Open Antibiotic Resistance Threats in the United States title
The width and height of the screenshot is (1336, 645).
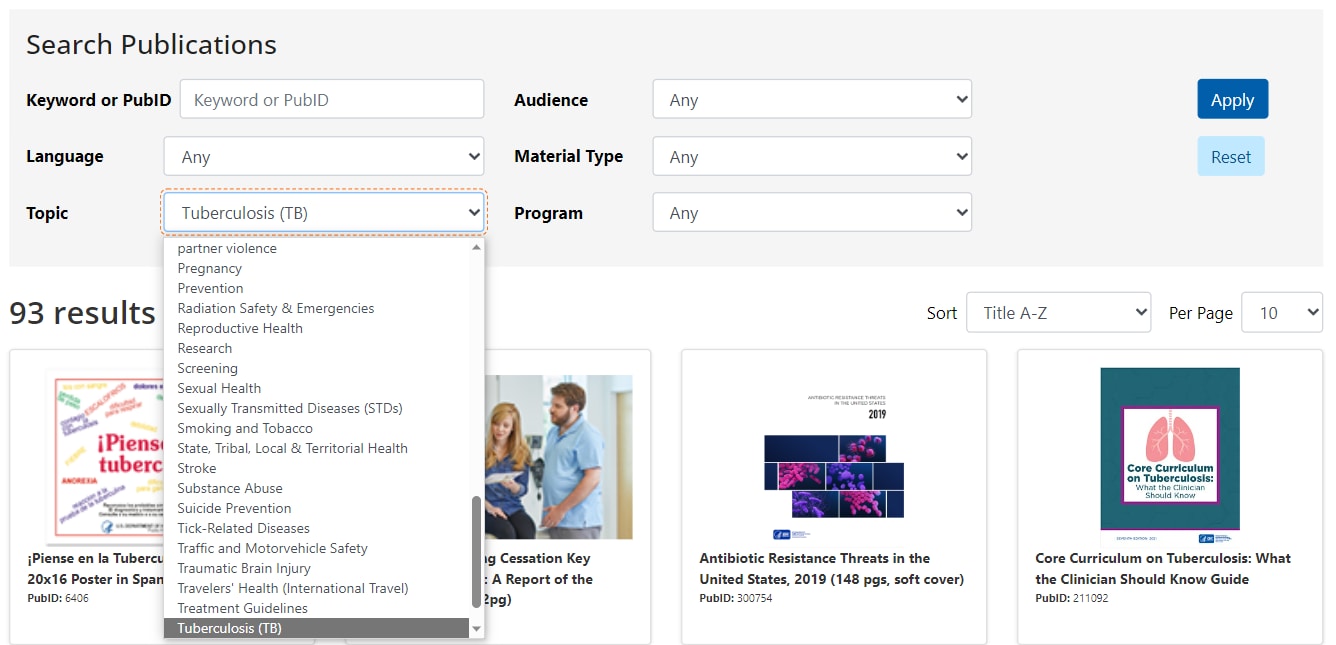[x=832, y=569]
